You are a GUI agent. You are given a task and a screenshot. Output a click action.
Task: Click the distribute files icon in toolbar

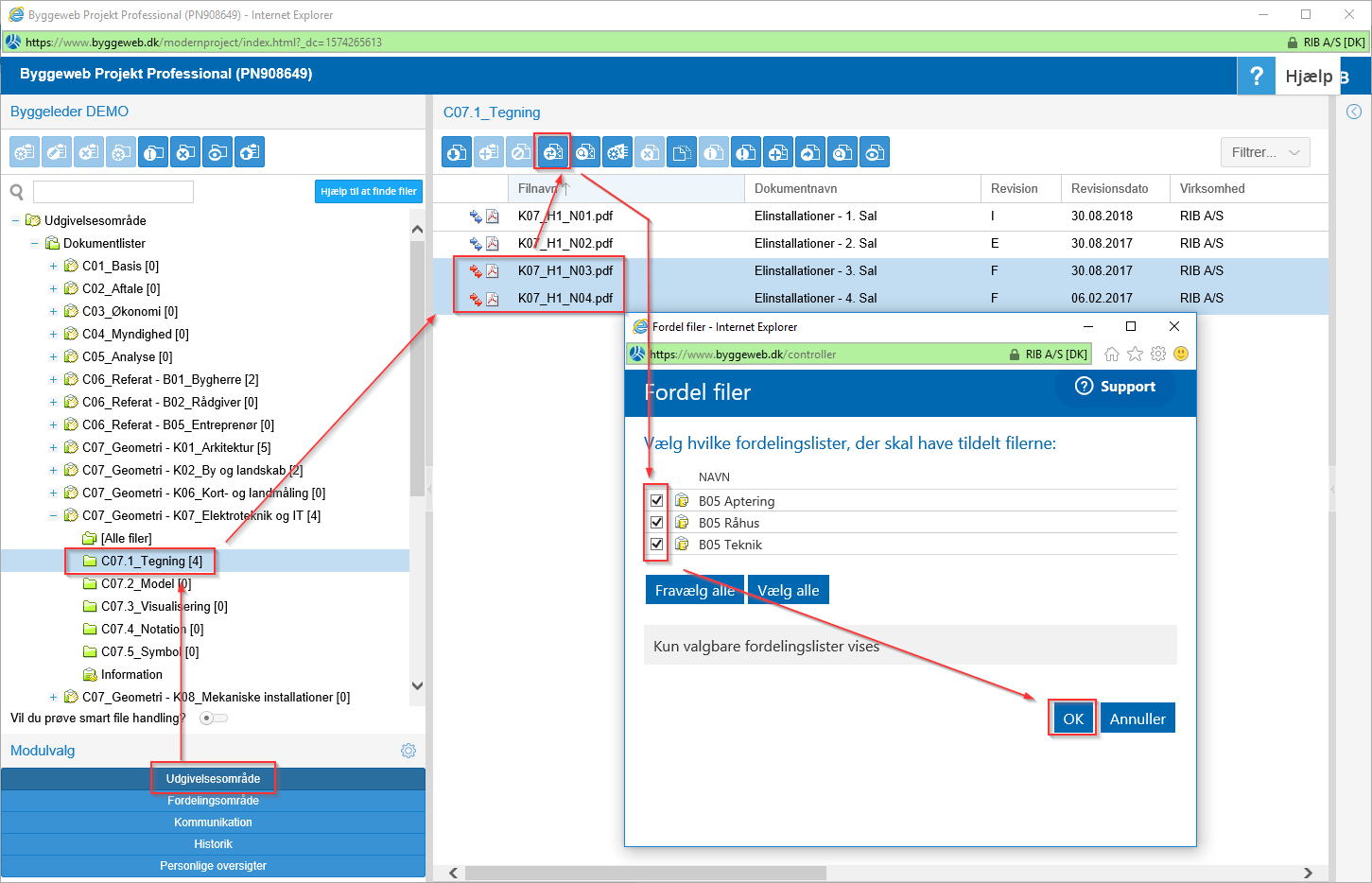tap(553, 152)
